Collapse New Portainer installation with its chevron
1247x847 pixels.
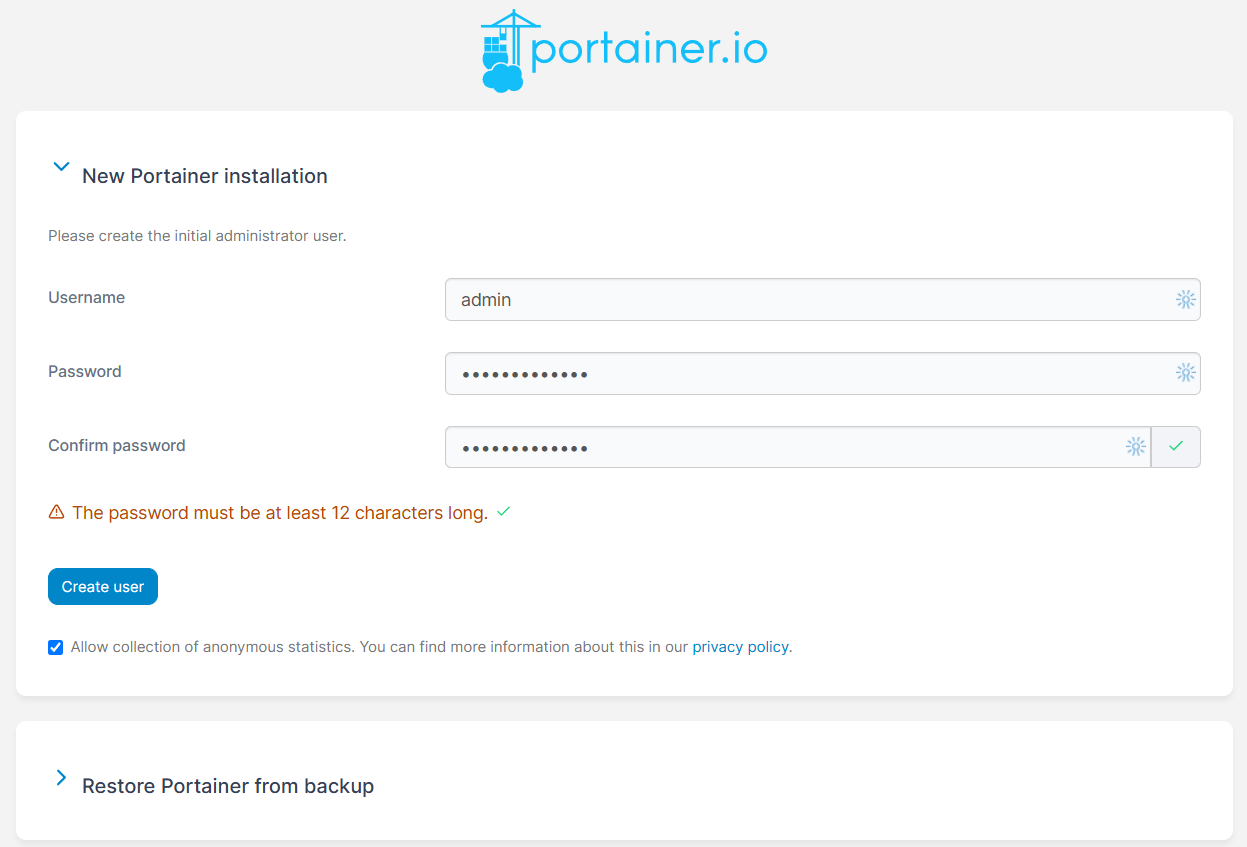61,167
